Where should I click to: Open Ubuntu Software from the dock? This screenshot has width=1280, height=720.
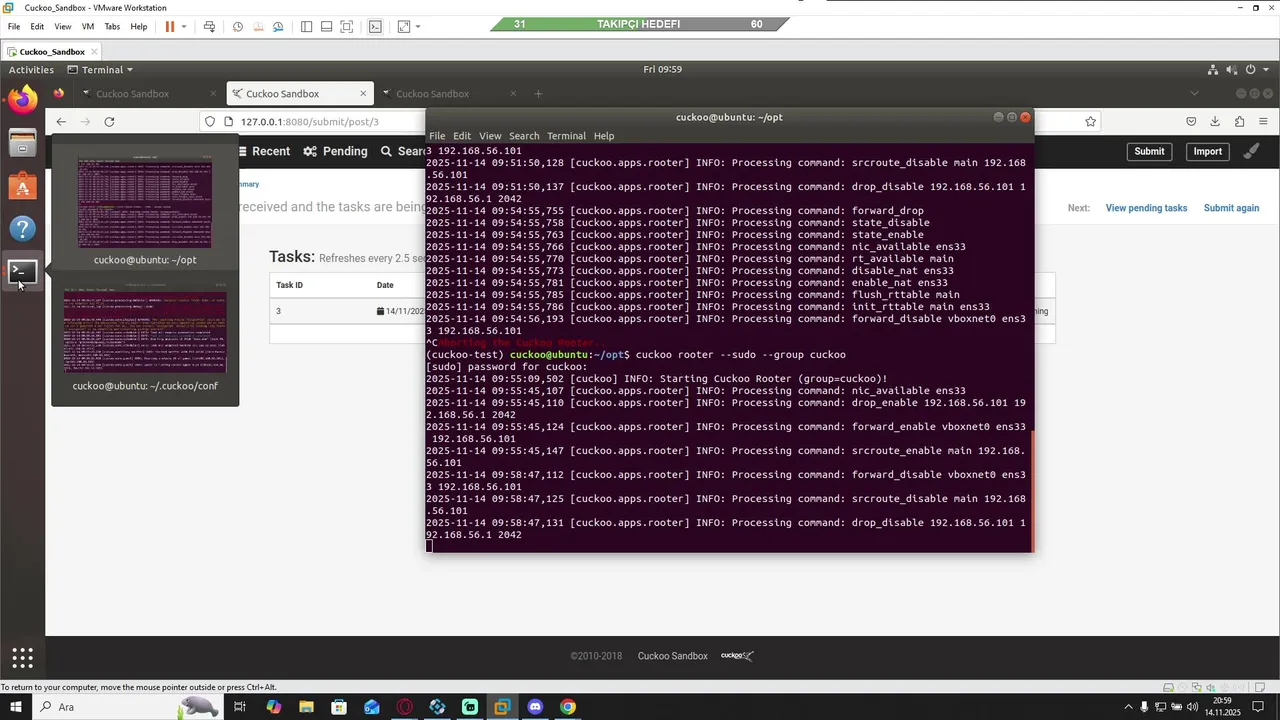coord(22,186)
